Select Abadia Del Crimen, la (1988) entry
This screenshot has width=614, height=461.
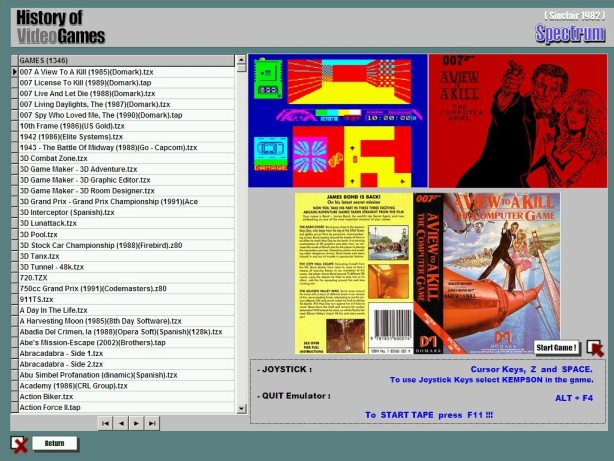click(126, 331)
